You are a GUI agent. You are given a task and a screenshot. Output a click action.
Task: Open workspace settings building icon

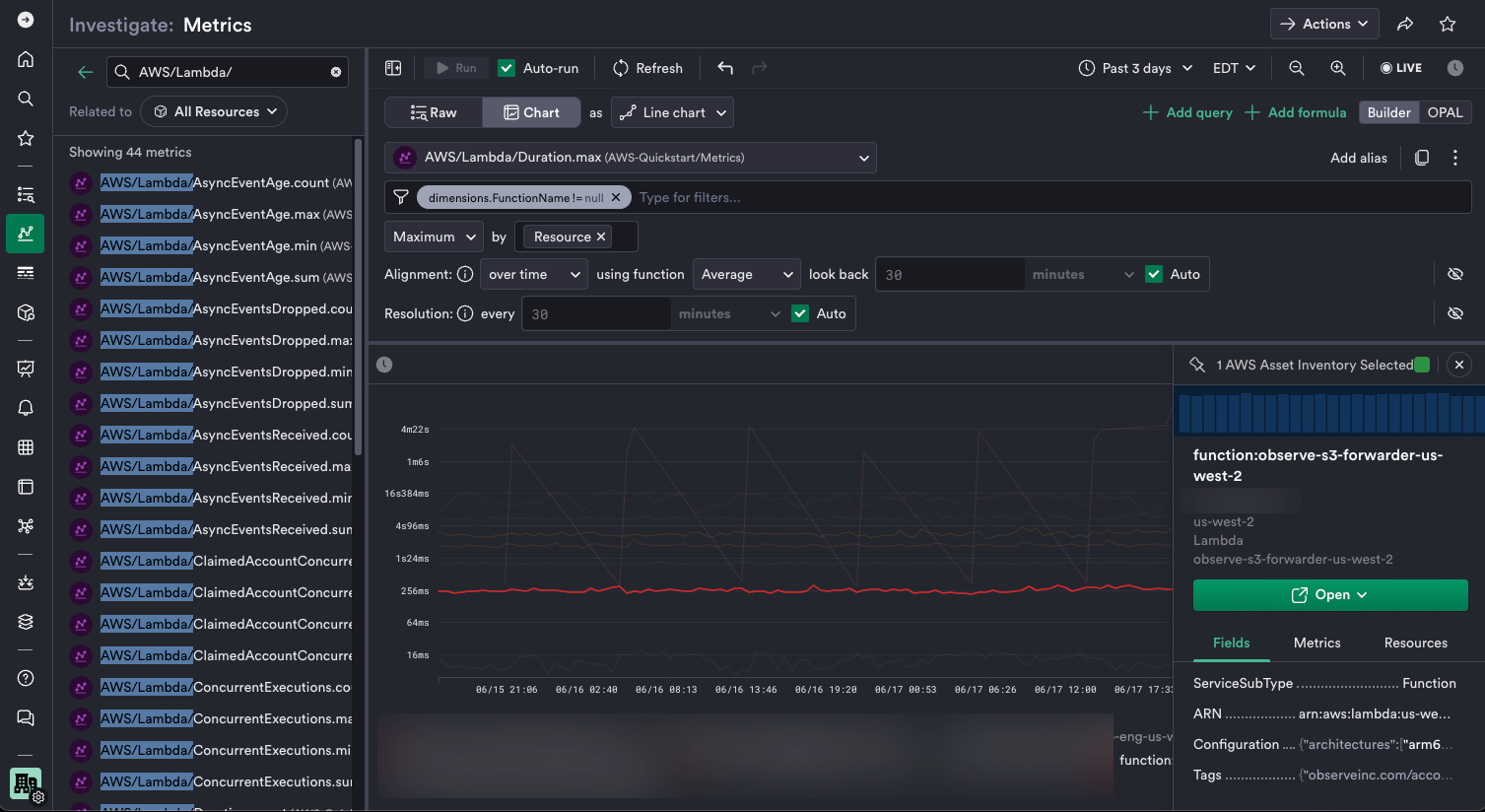26,784
